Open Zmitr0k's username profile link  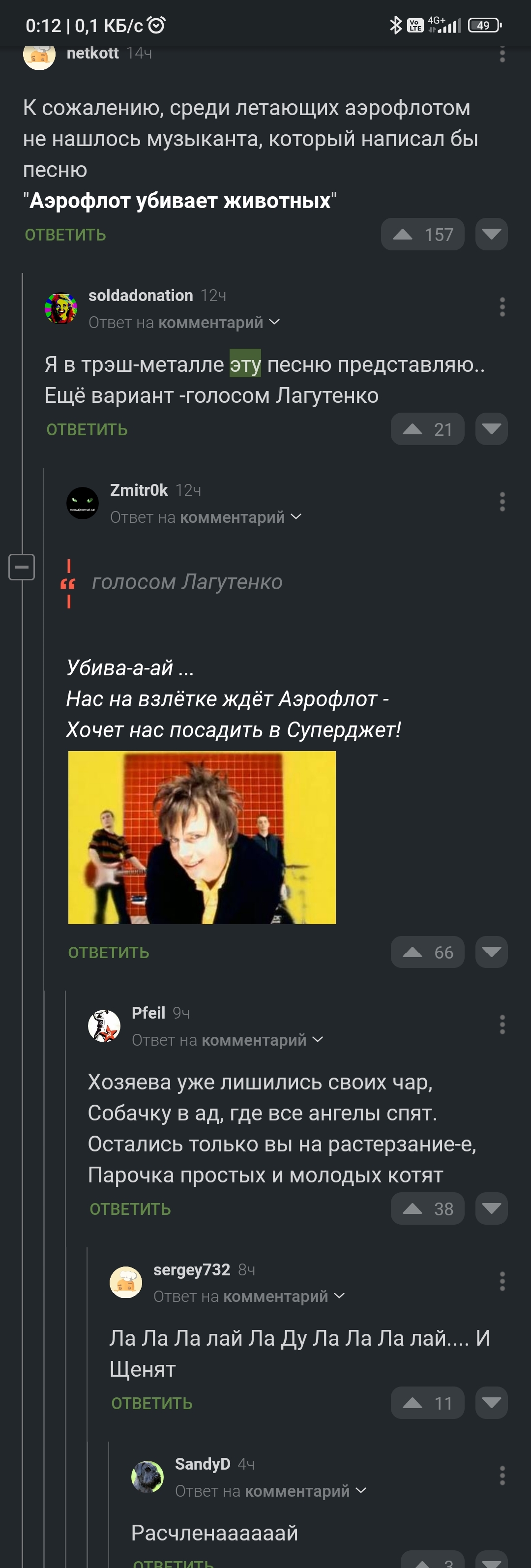(x=139, y=490)
